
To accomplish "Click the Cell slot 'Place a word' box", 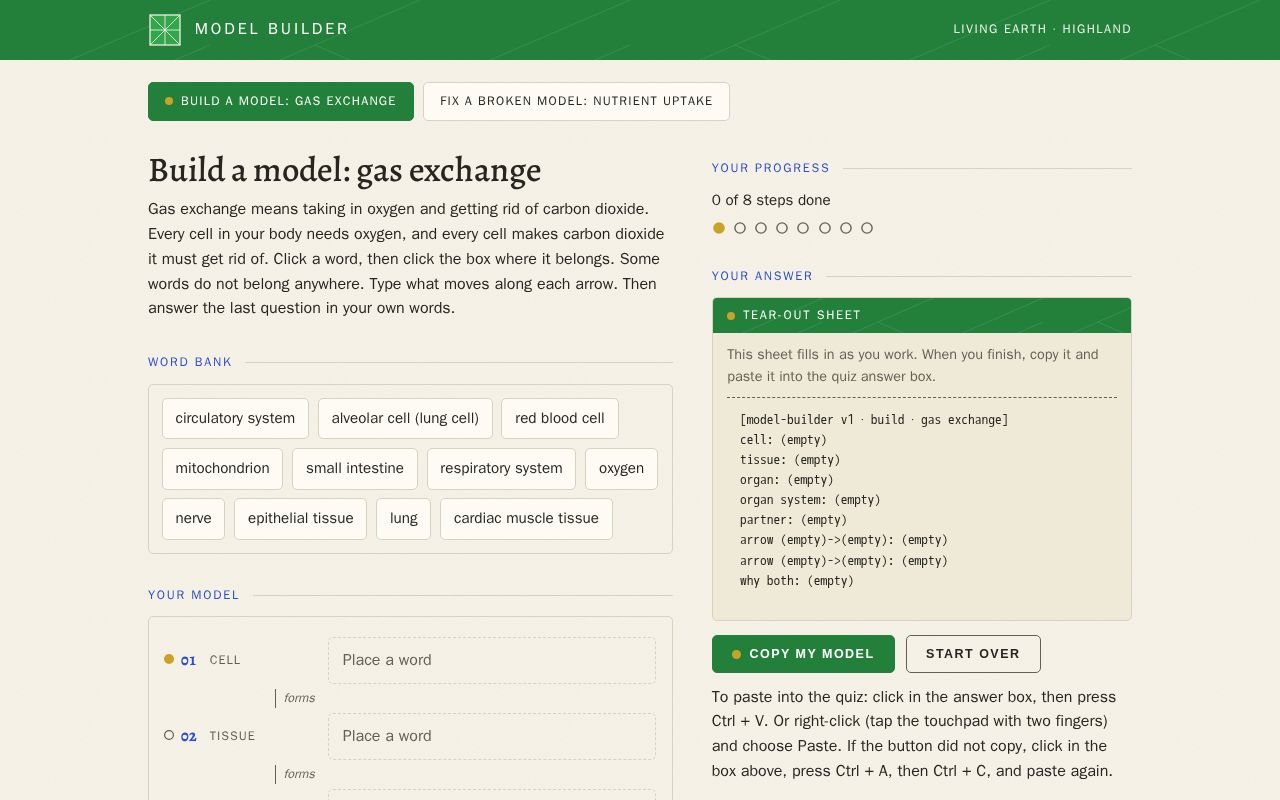I will [x=492, y=660].
